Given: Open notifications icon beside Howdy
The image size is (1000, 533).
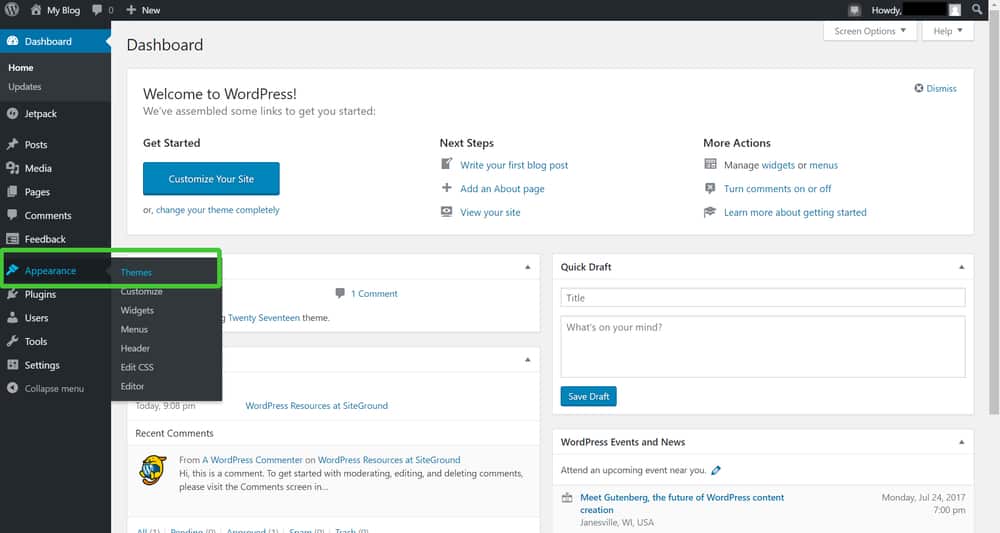Looking at the screenshot, I should click(x=855, y=10).
